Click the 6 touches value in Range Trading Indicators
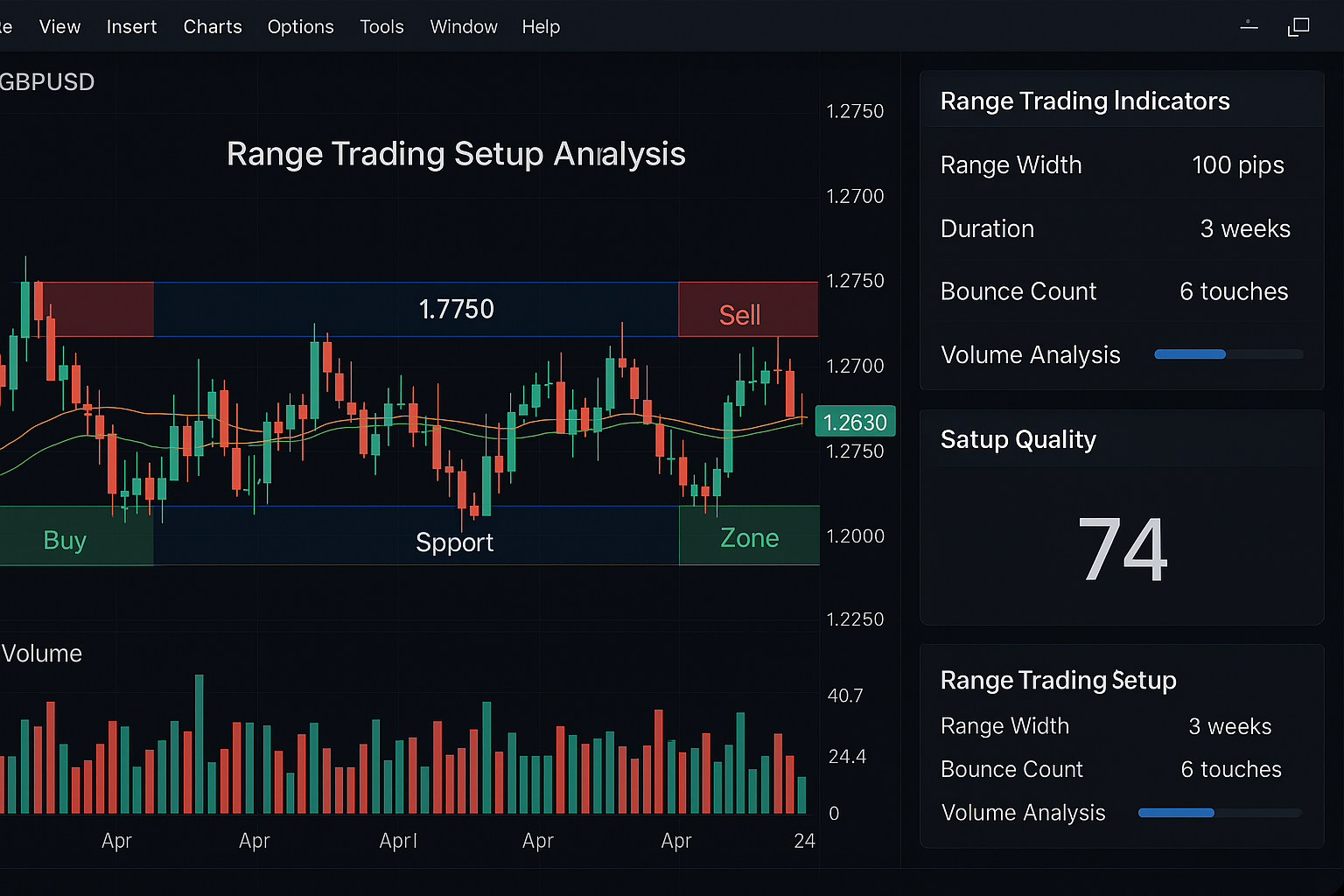 [x=1233, y=291]
